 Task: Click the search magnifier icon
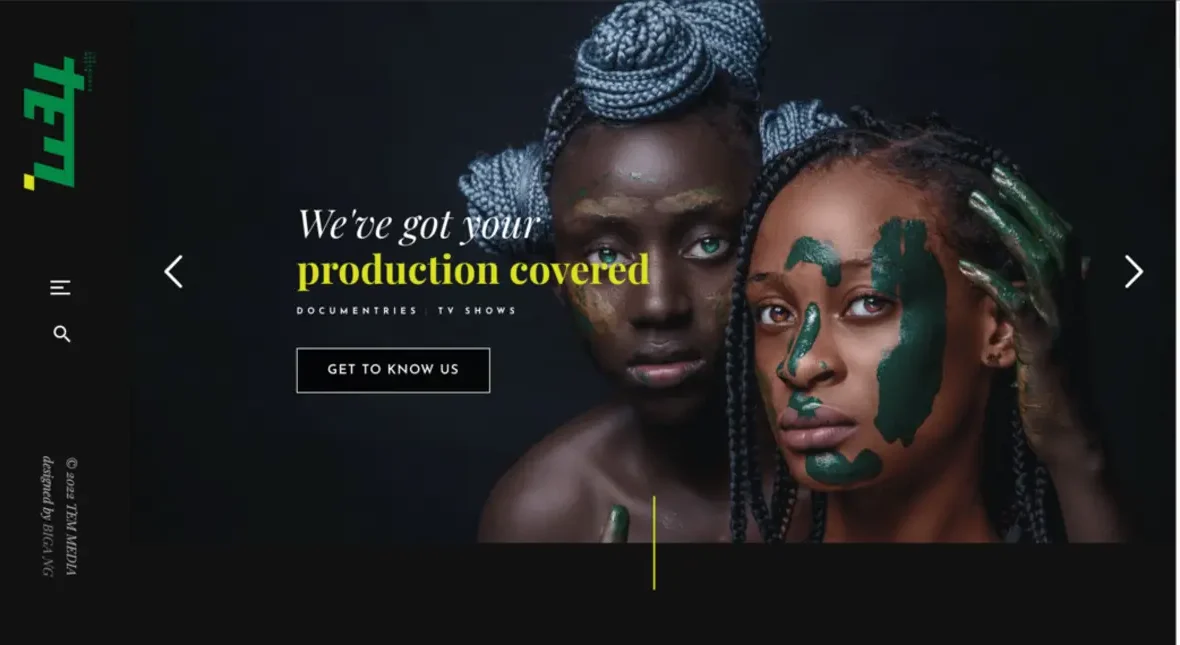(x=62, y=334)
